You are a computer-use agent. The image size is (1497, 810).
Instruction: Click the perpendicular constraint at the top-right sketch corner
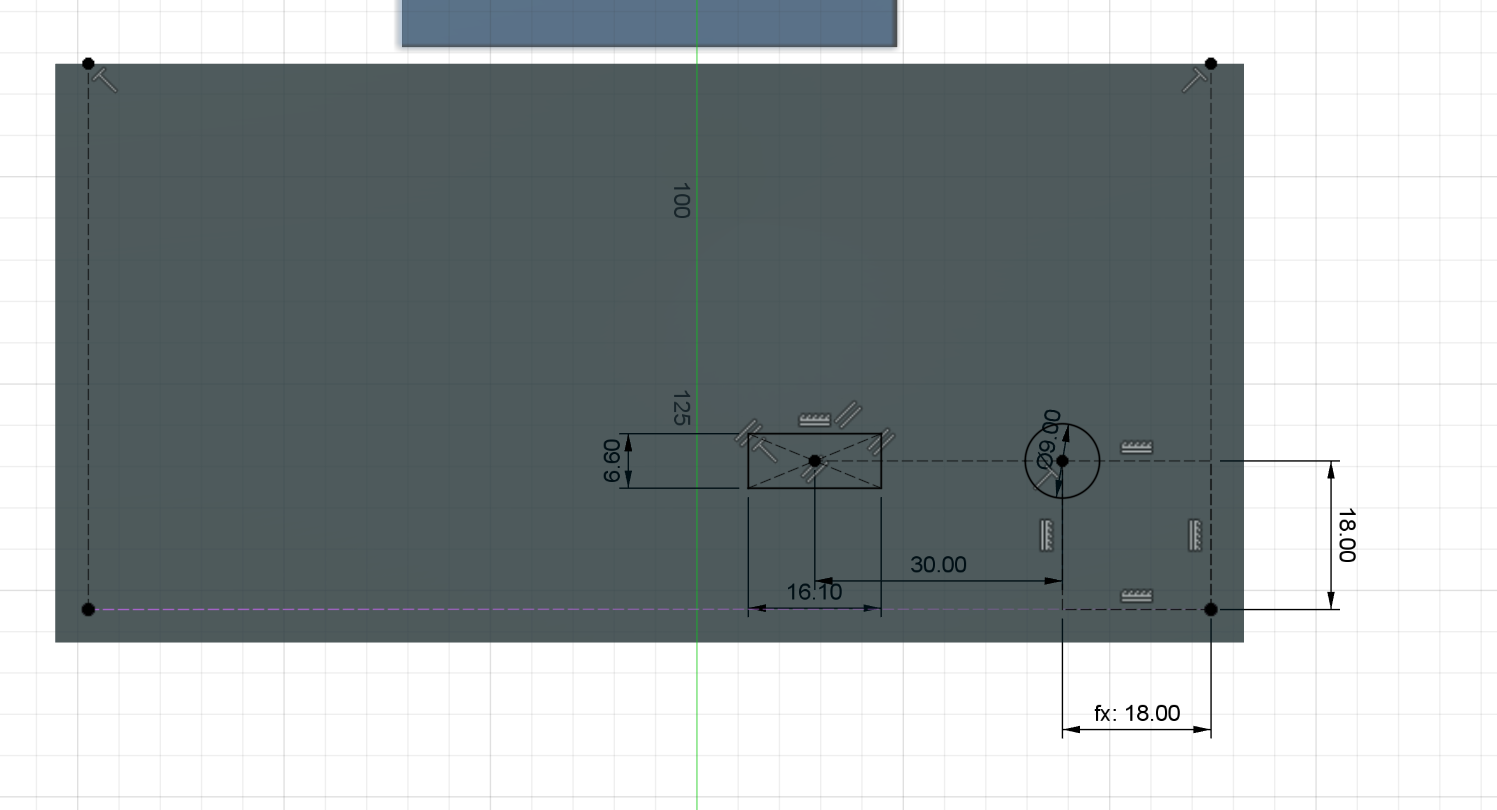point(1194,80)
